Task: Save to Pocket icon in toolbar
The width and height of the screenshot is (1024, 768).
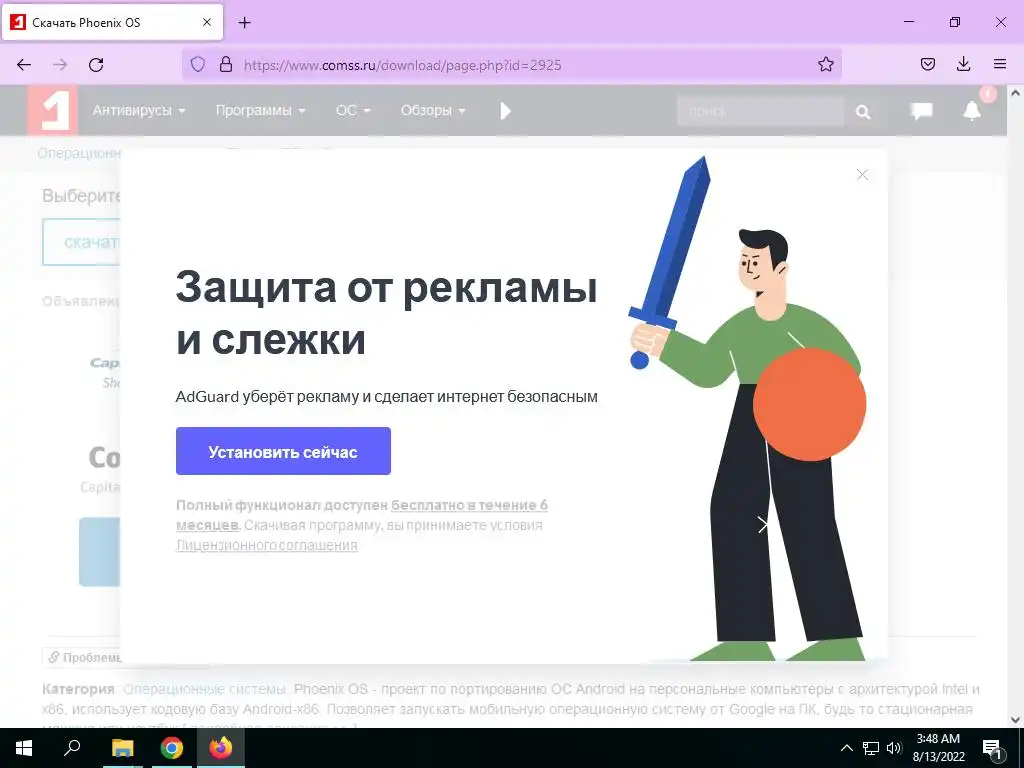Action: (927, 64)
